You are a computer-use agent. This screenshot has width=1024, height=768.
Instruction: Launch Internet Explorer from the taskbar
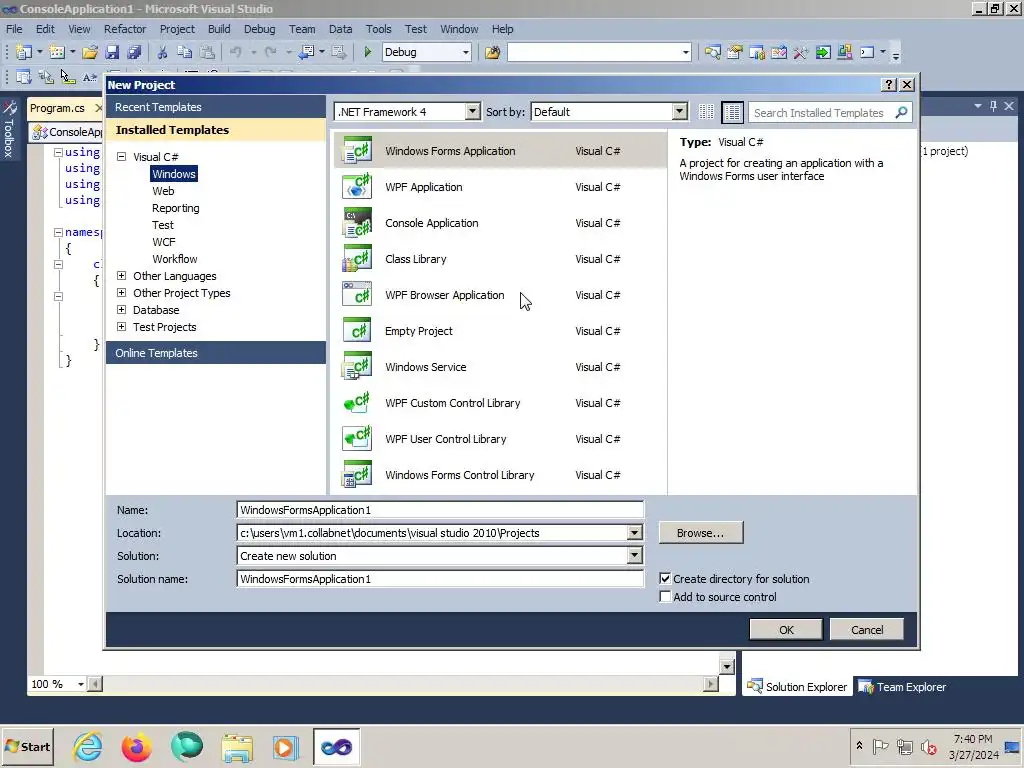click(x=88, y=746)
